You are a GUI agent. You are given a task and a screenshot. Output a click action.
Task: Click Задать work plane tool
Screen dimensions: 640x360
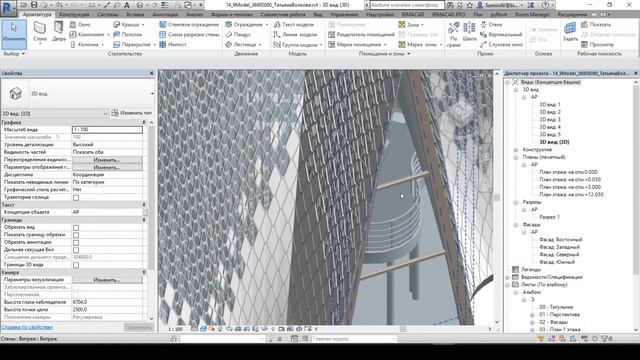click(x=570, y=32)
